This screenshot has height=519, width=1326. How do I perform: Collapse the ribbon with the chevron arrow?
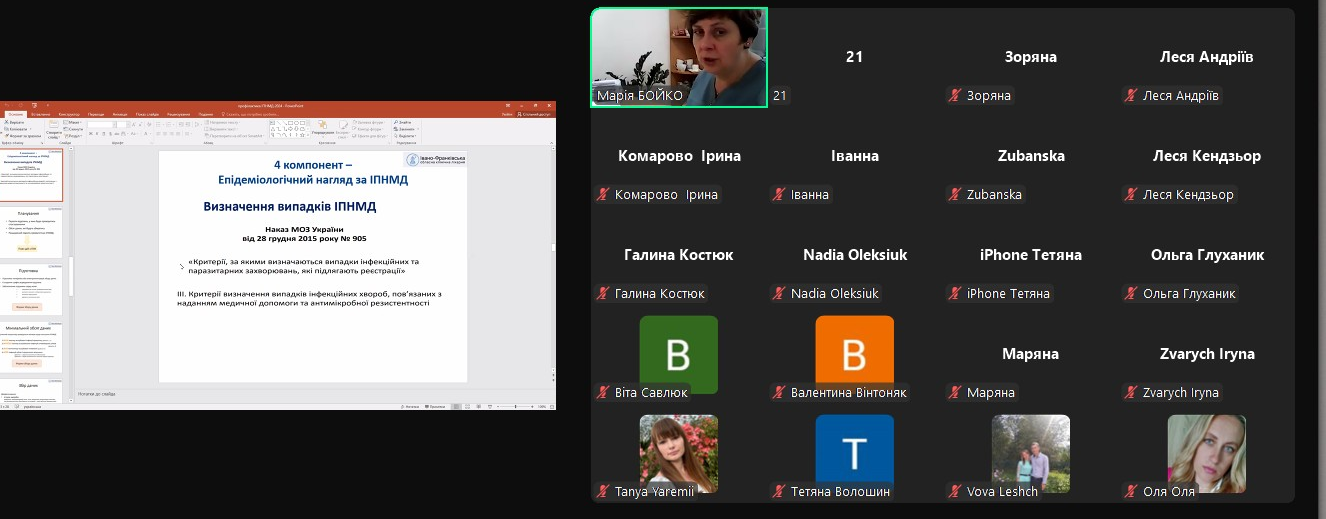551,141
